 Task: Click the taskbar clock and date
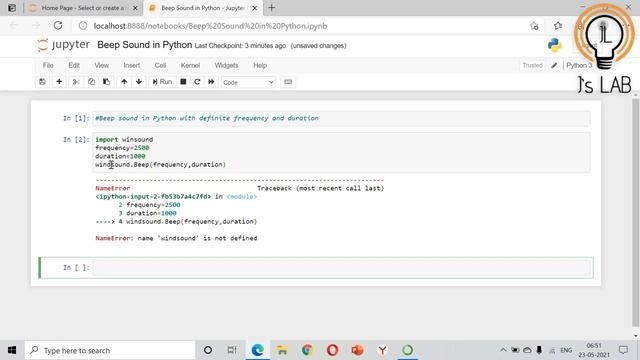pos(594,350)
